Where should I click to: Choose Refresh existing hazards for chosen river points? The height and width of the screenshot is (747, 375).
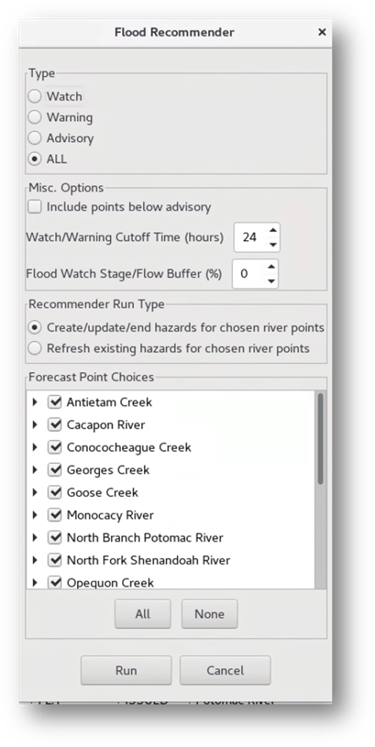34,348
